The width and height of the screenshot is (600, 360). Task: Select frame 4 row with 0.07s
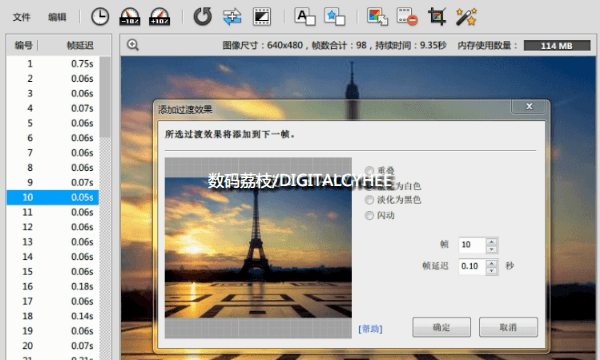[x=53, y=108]
